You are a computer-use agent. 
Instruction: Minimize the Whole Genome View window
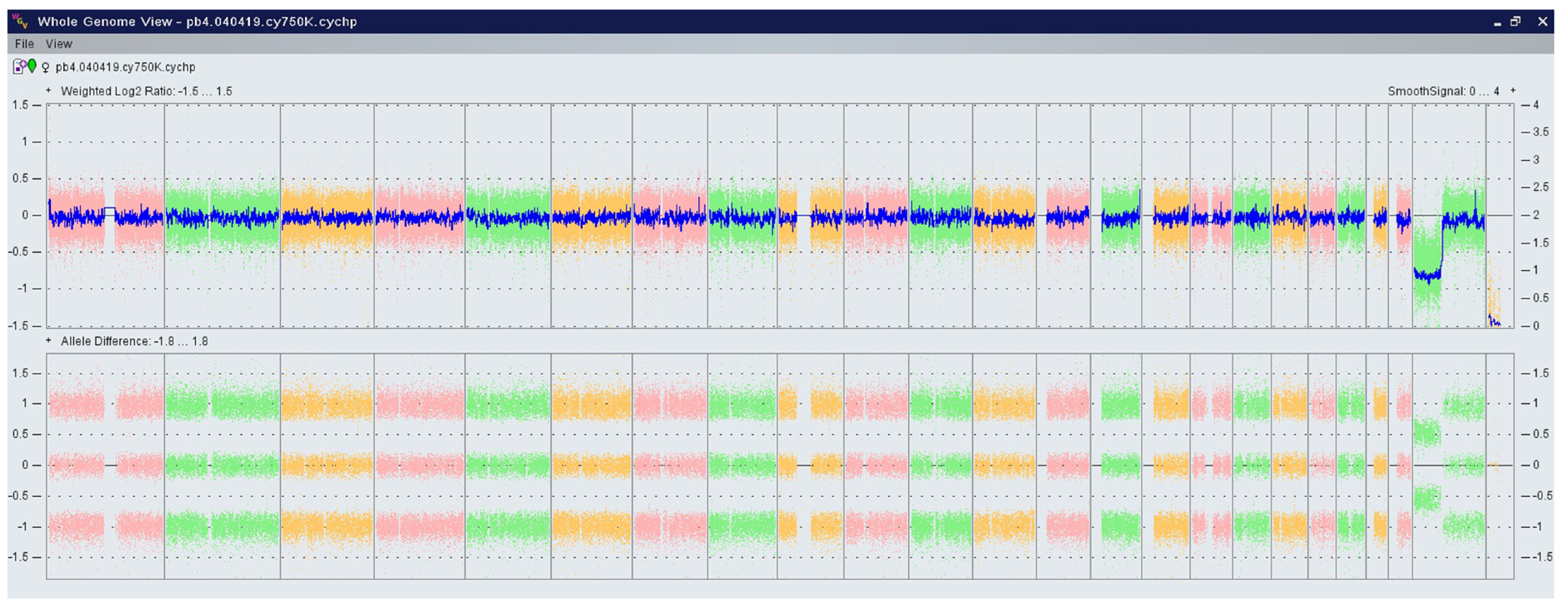pyautogui.click(x=1497, y=22)
